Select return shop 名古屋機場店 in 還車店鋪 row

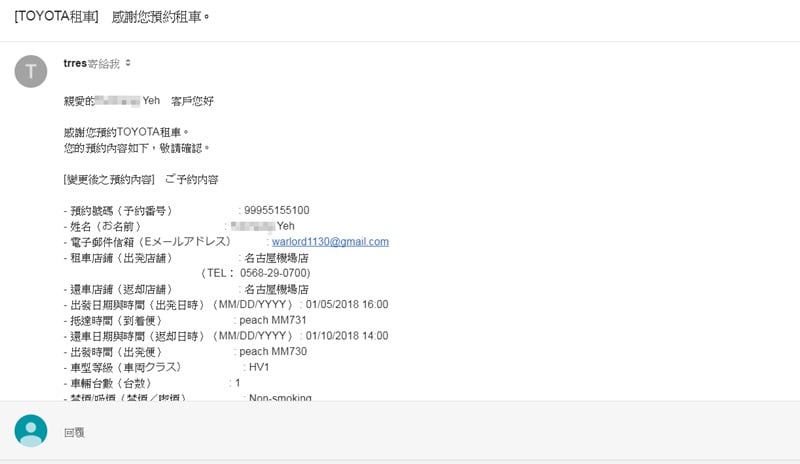click(x=277, y=289)
